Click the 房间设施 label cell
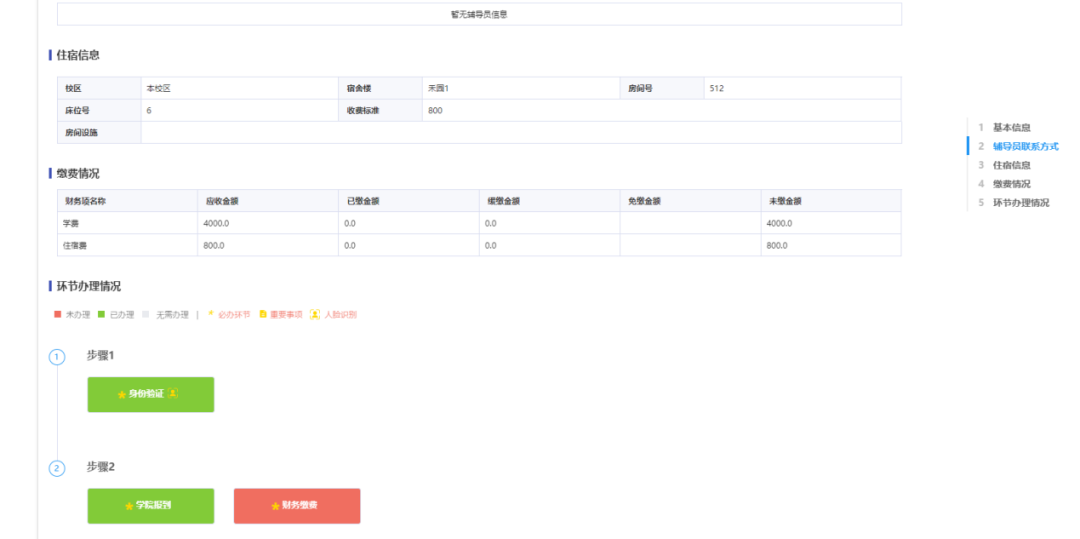This screenshot has height=539, width=1080. point(99,132)
